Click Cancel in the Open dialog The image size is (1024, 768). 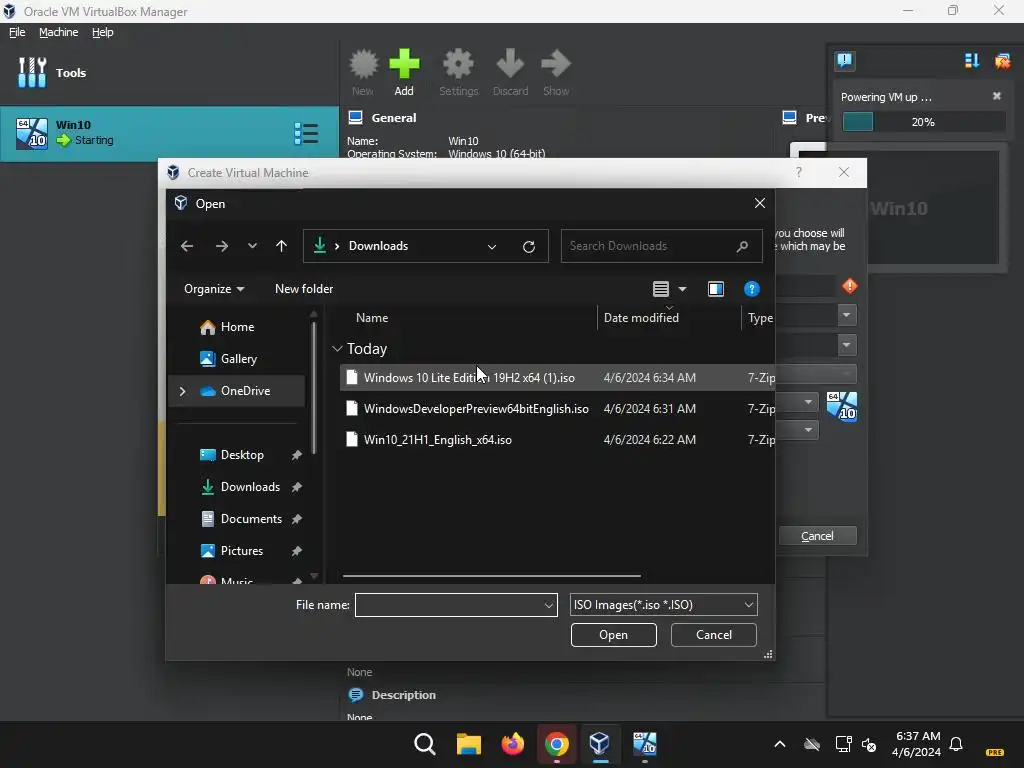713,635
